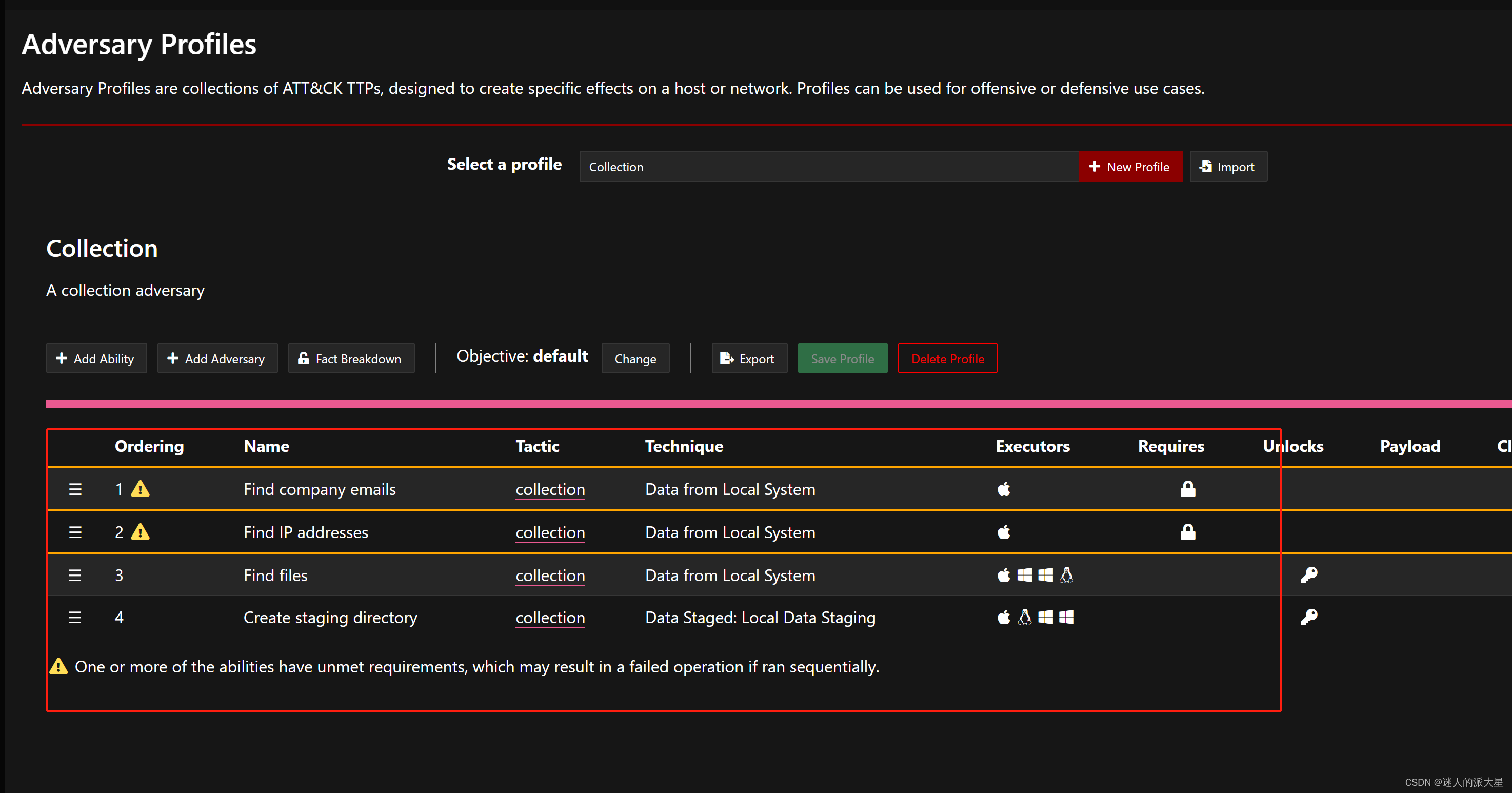
Task: Click key icon in Create staging directory row
Action: click(1308, 618)
